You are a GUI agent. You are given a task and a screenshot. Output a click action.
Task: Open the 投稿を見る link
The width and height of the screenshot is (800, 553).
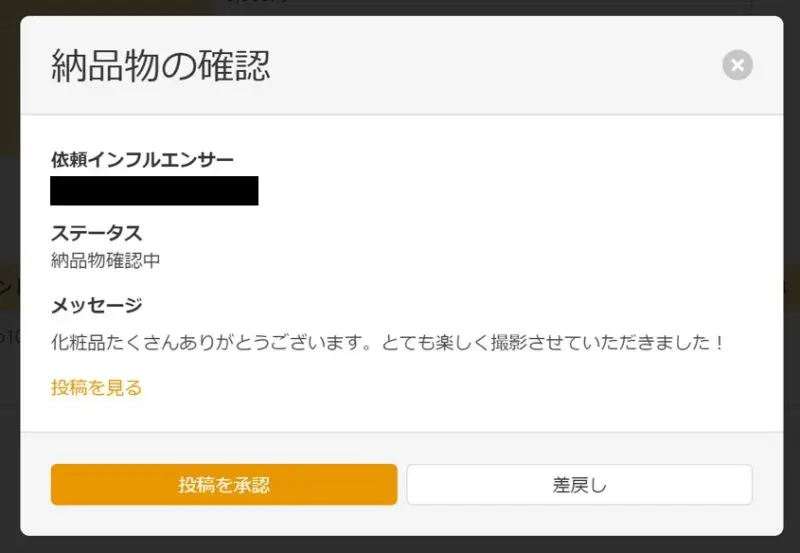point(96,388)
